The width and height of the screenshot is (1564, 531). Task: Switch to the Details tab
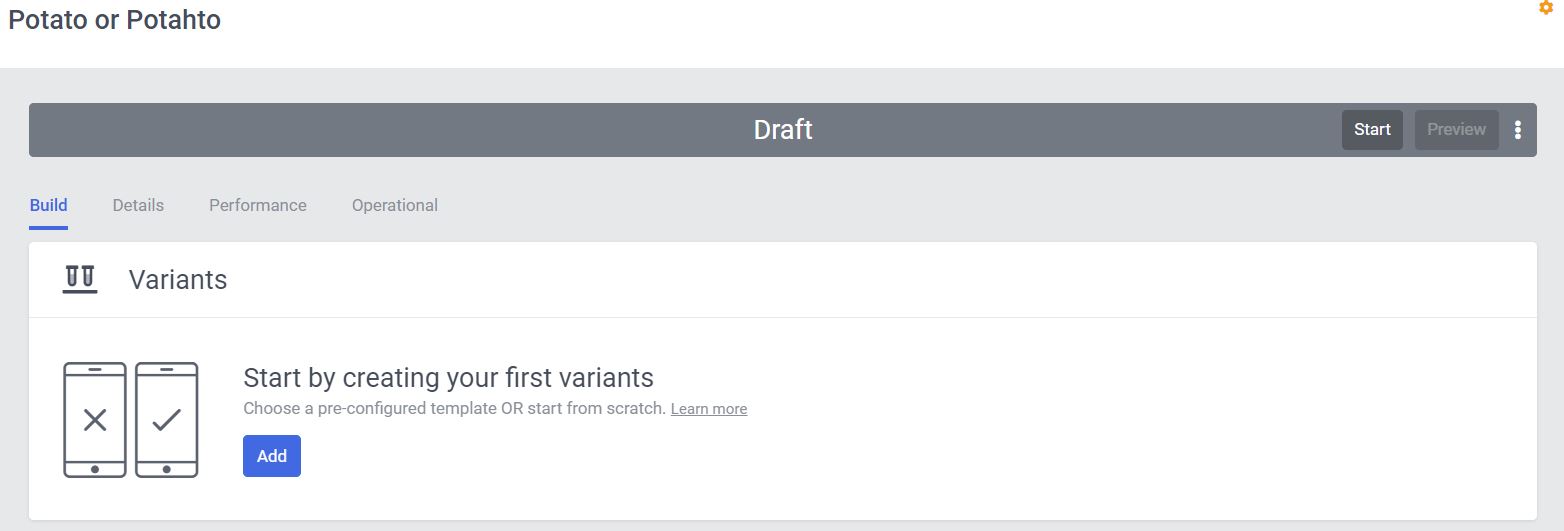[138, 205]
